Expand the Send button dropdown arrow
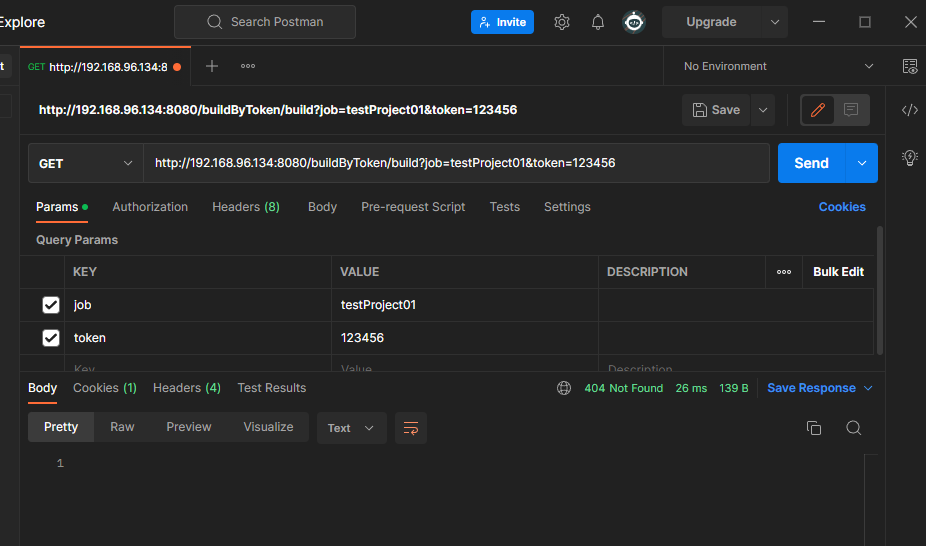This screenshot has height=546, width=926. 862,163
